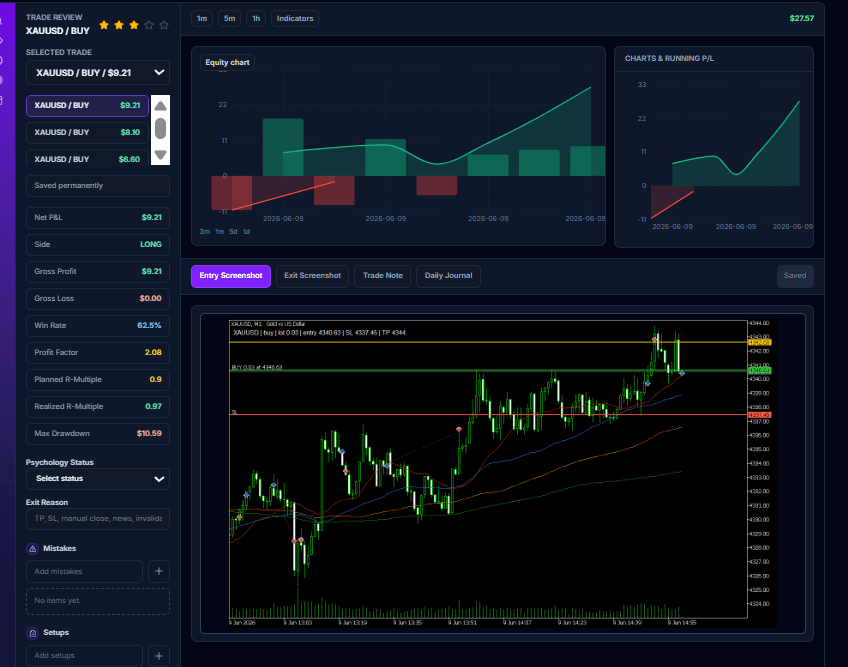This screenshot has width=848, height=667.
Task: Click the Saved button
Action: 795,276
